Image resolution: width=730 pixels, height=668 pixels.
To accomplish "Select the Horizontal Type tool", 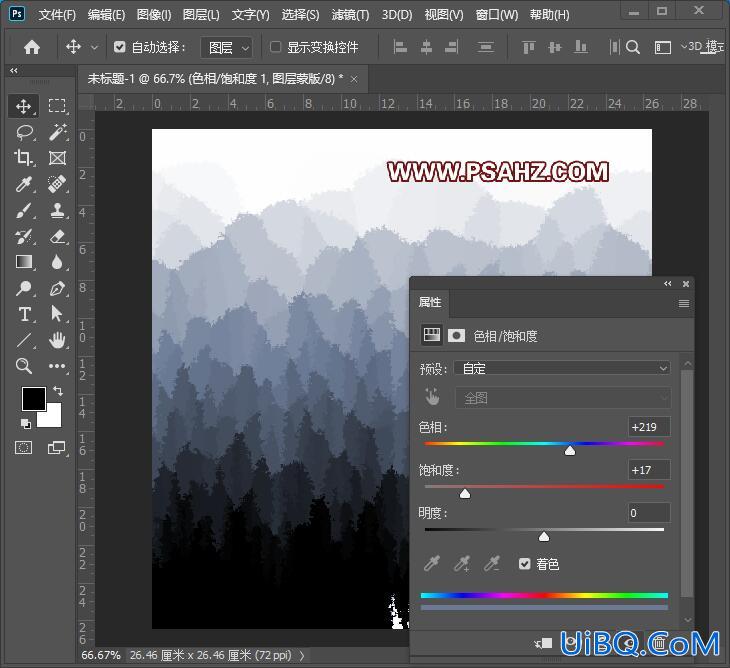I will coord(23,314).
